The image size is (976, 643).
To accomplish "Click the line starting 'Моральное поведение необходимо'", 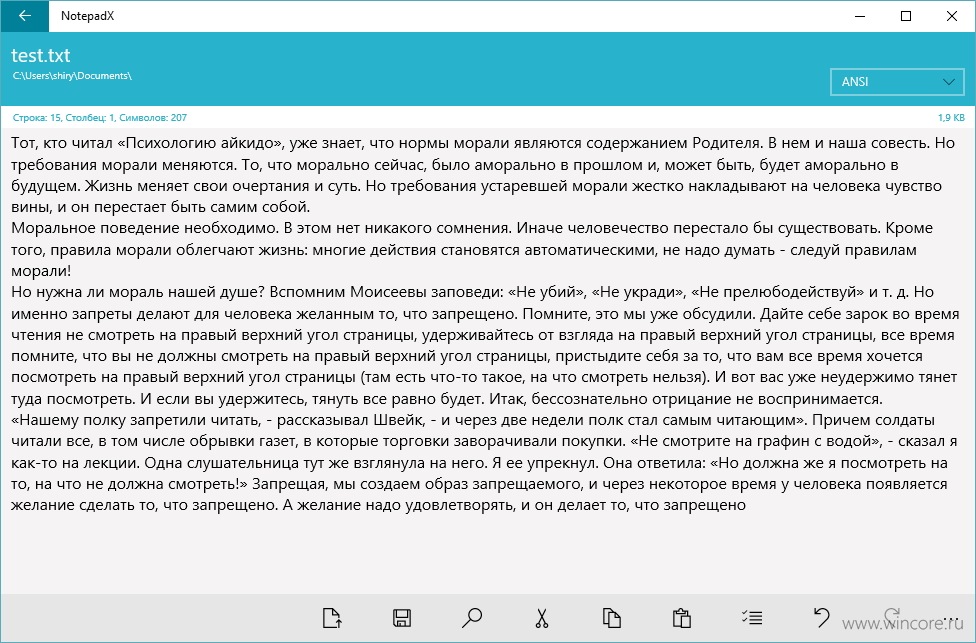I will tap(472, 228).
